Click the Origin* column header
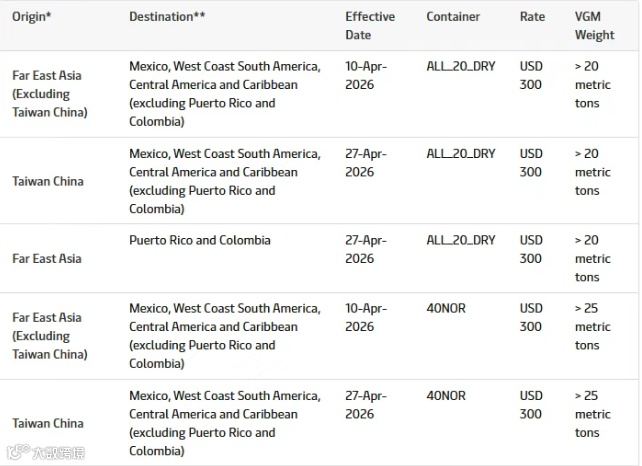Viewport: 642px width, 466px height. (32, 17)
